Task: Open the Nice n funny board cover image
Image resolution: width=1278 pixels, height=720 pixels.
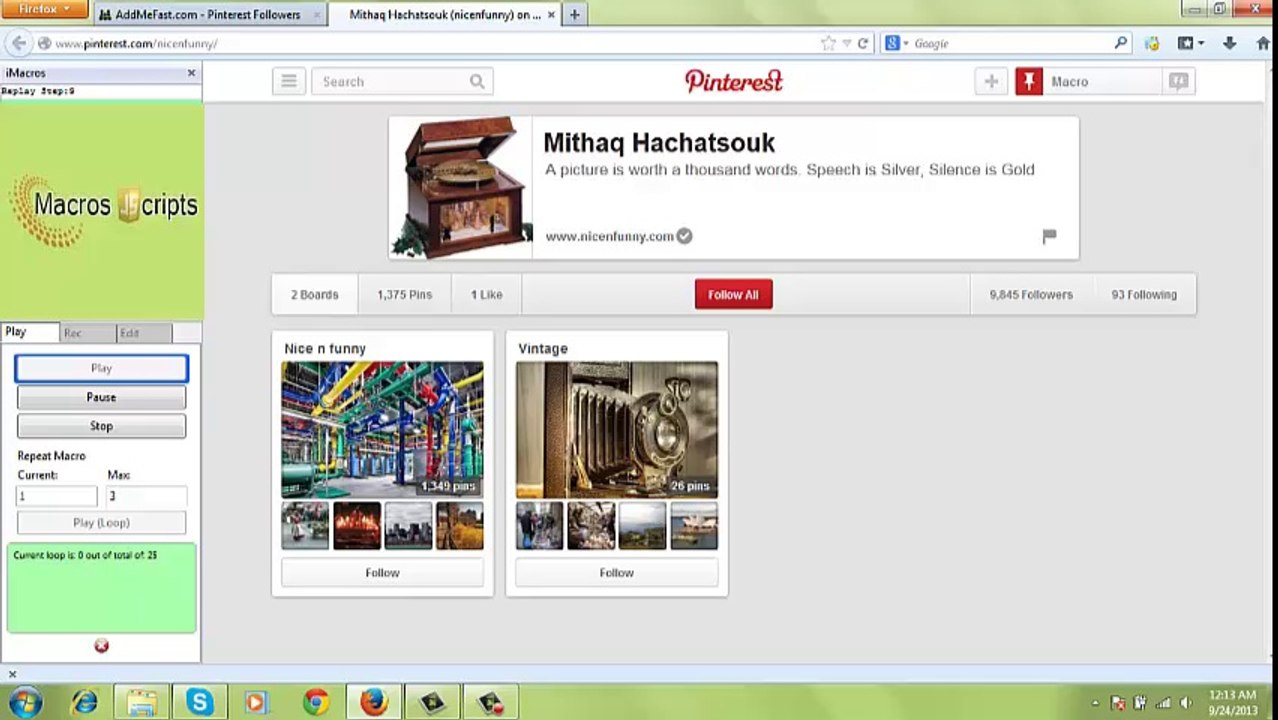Action: (382, 430)
